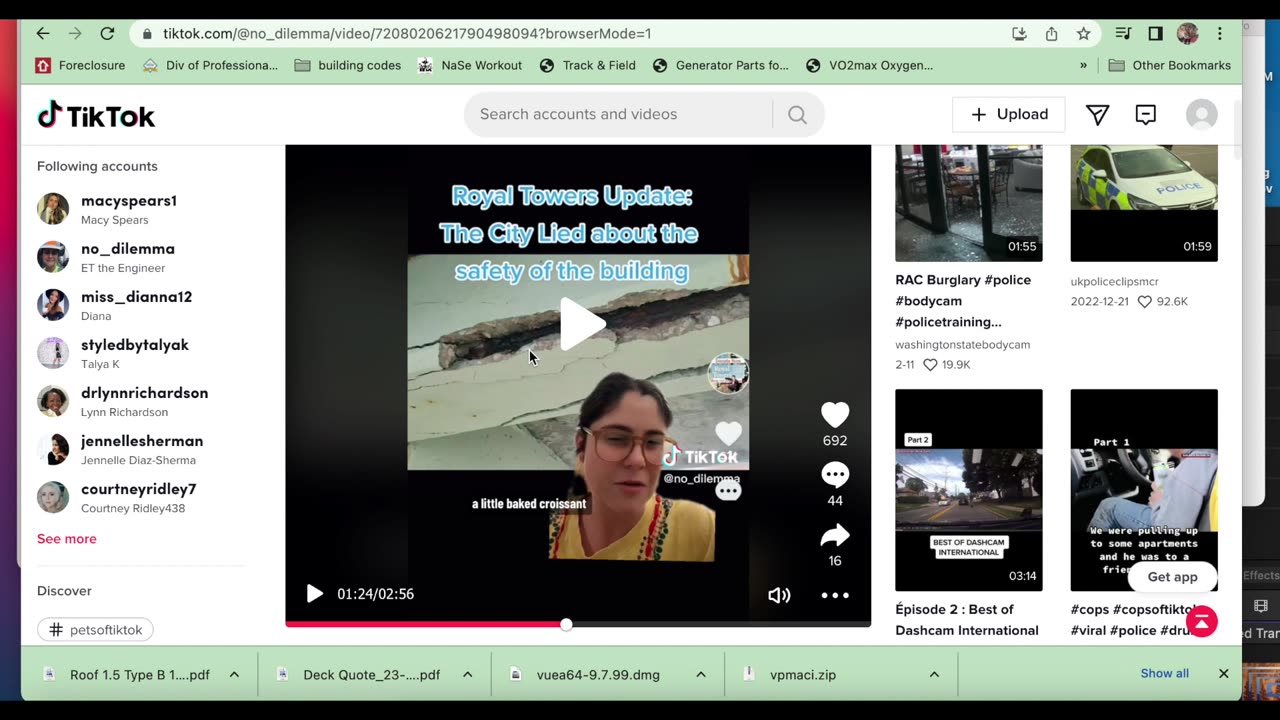Expand options for Roof 1.5 Type B download
This screenshot has height=720, width=1280.
point(234,675)
